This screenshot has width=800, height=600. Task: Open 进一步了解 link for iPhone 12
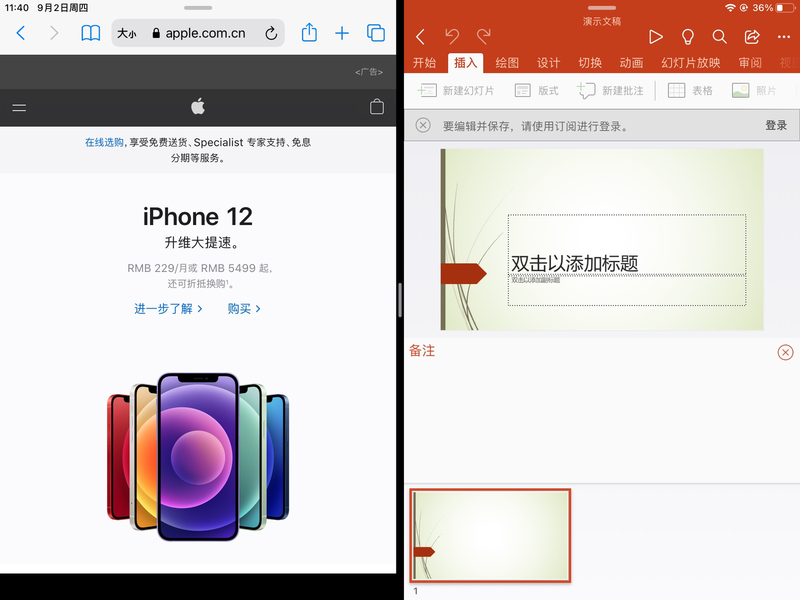point(168,309)
